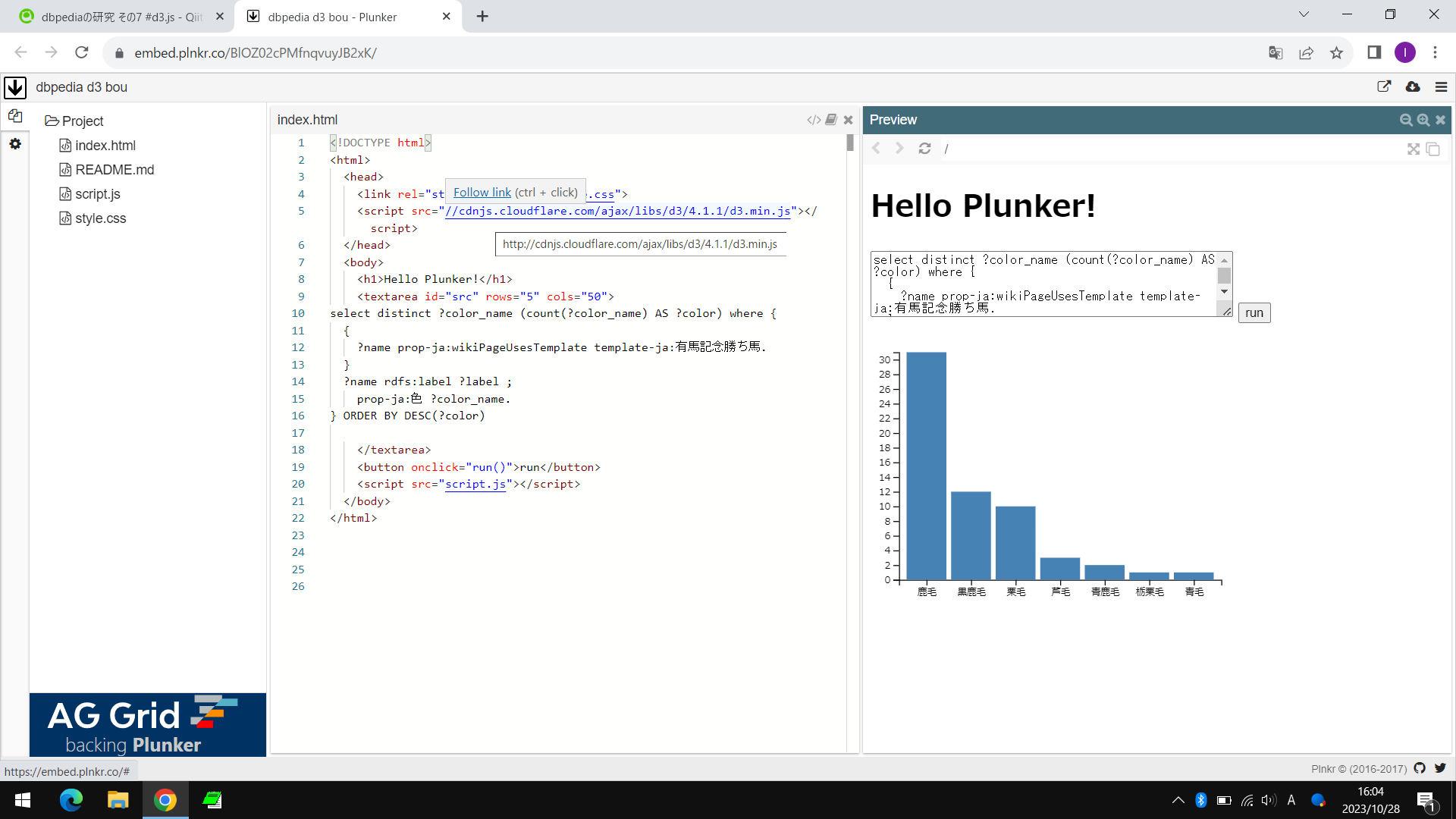The width and height of the screenshot is (1456, 819).
Task: Refresh the preview pane
Action: tap(924, 149)
